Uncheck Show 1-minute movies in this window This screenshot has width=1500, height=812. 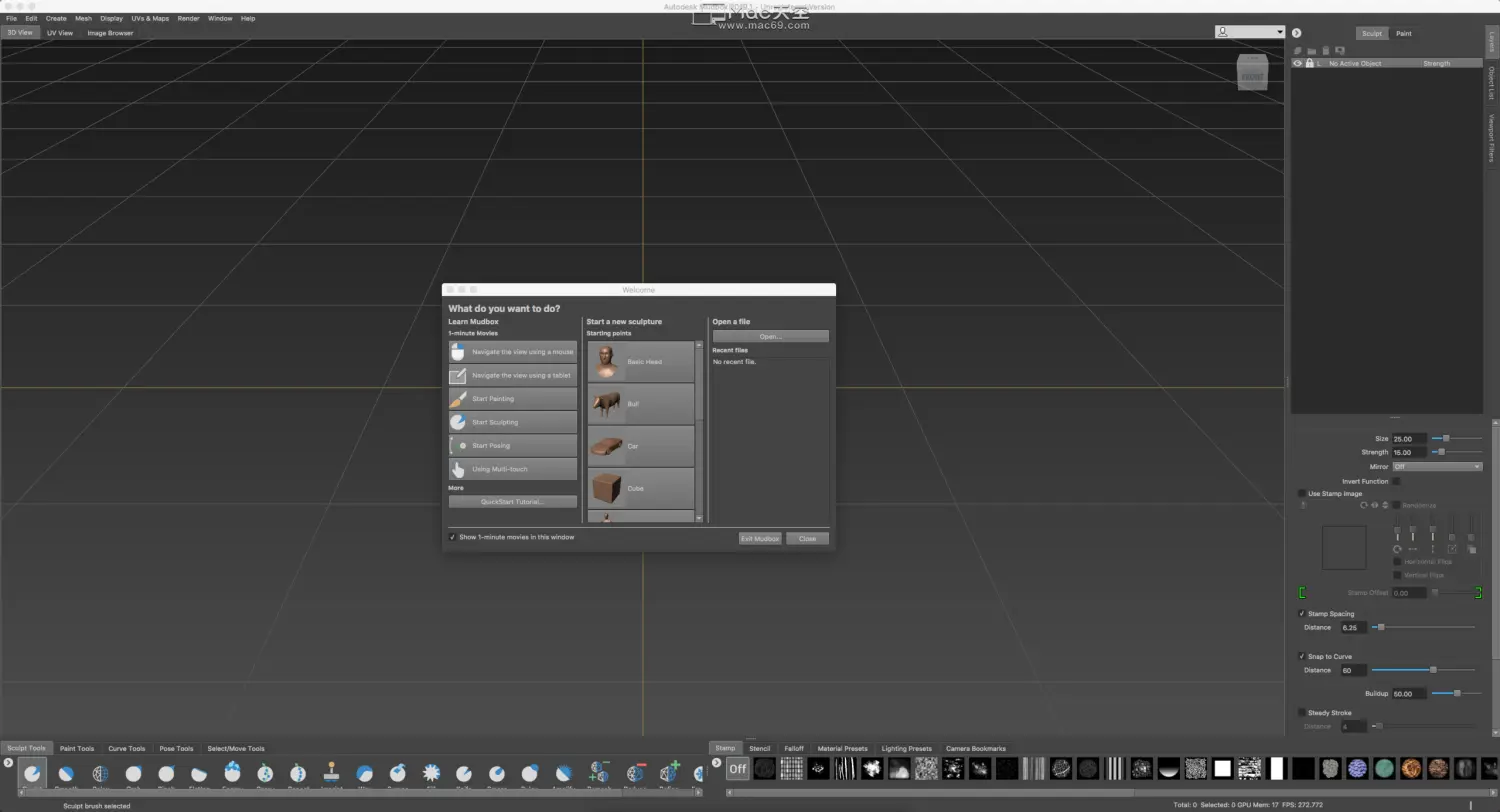click(x=453, y=537)
